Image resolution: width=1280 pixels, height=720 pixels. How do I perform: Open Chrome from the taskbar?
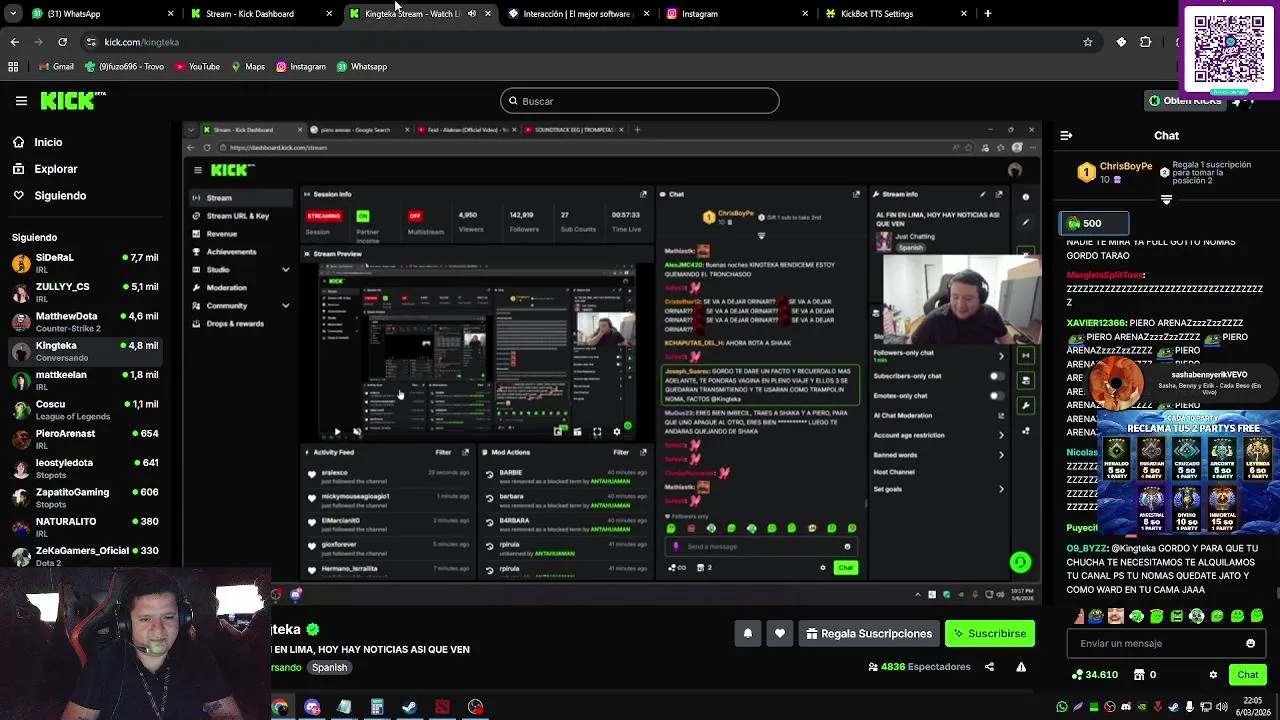click(280, 707)
